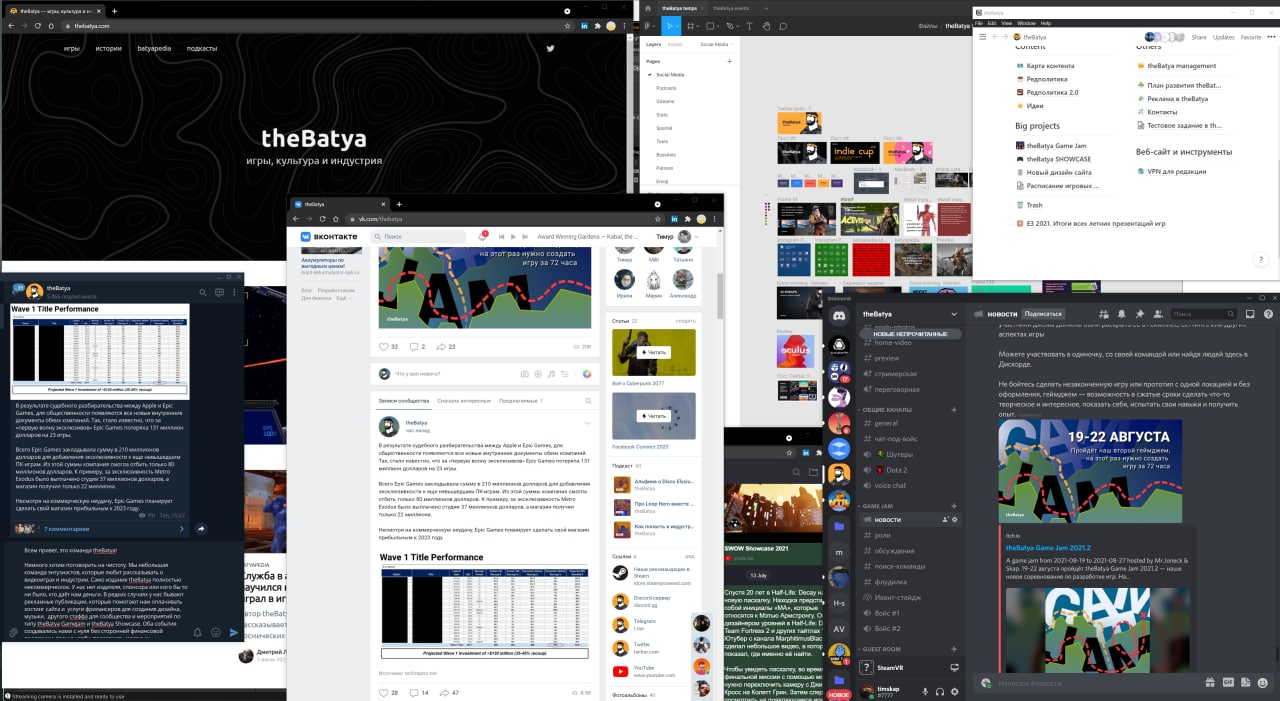
Task: Open Notion more options (three dots)
Action: click(x=1273, y=37)
